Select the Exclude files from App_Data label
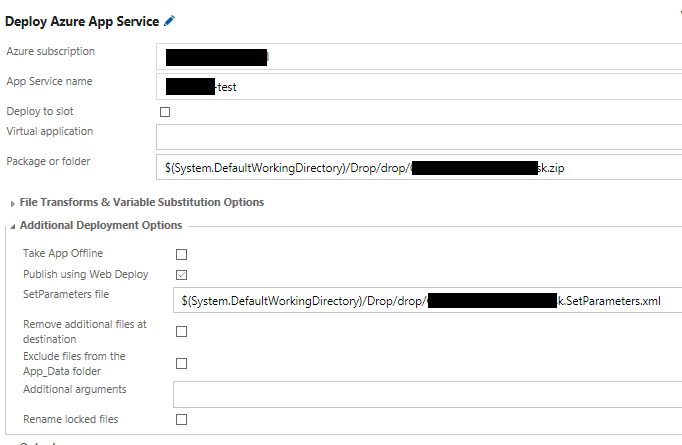Image resolution: width=682 pixels, height=445 pixels. point(74,364)
